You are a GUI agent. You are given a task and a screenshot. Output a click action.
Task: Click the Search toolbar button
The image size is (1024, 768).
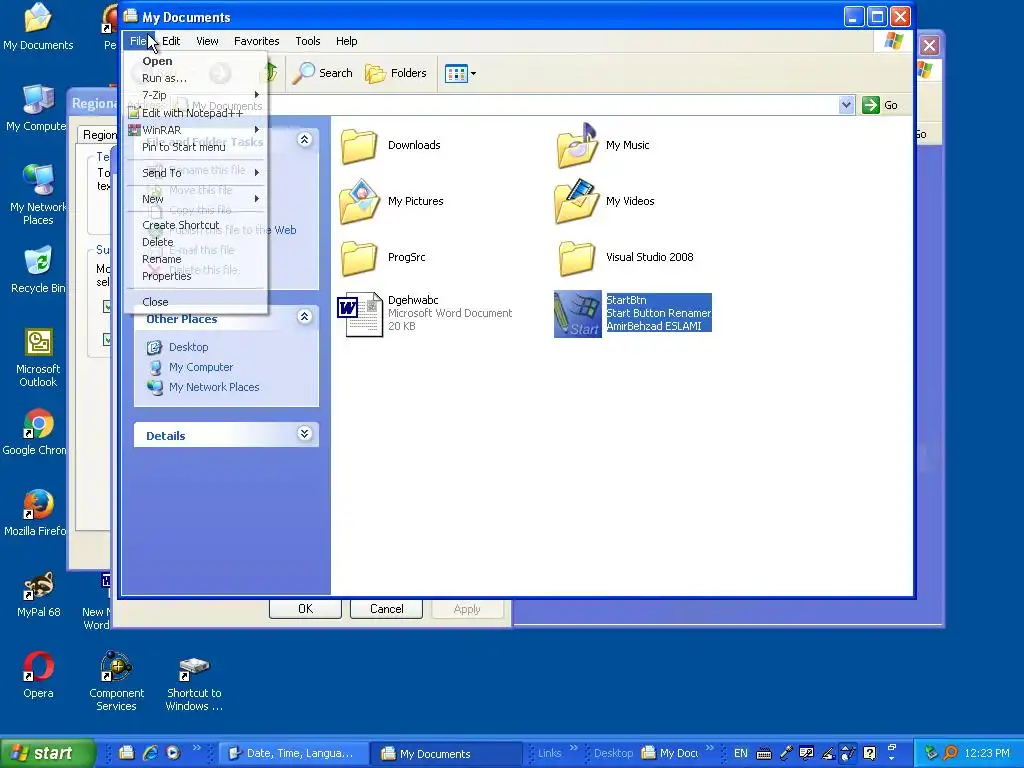pos(322,73)
